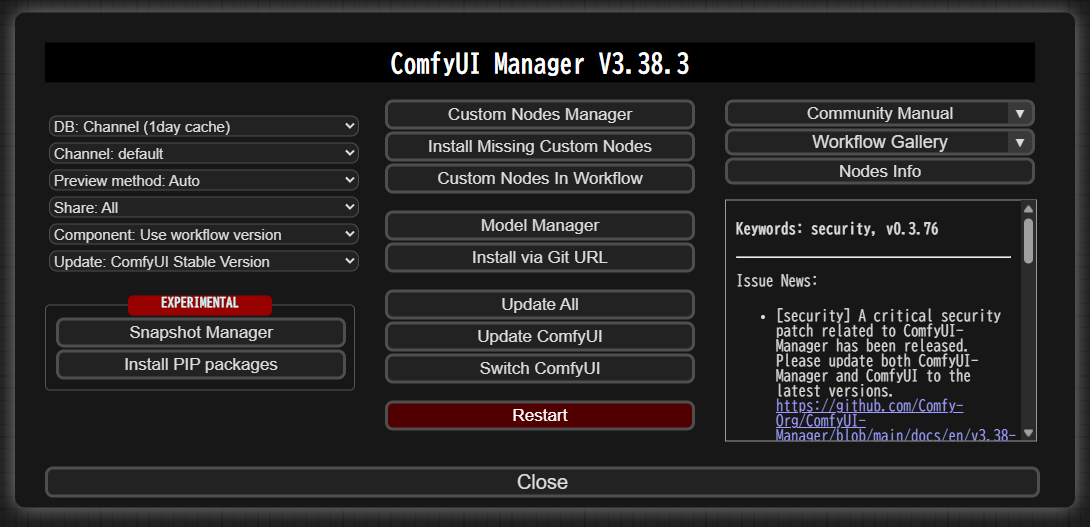
Task: Click Install Missing Custom Nodes
Action: pyautogui.click(x=539, y=146)
